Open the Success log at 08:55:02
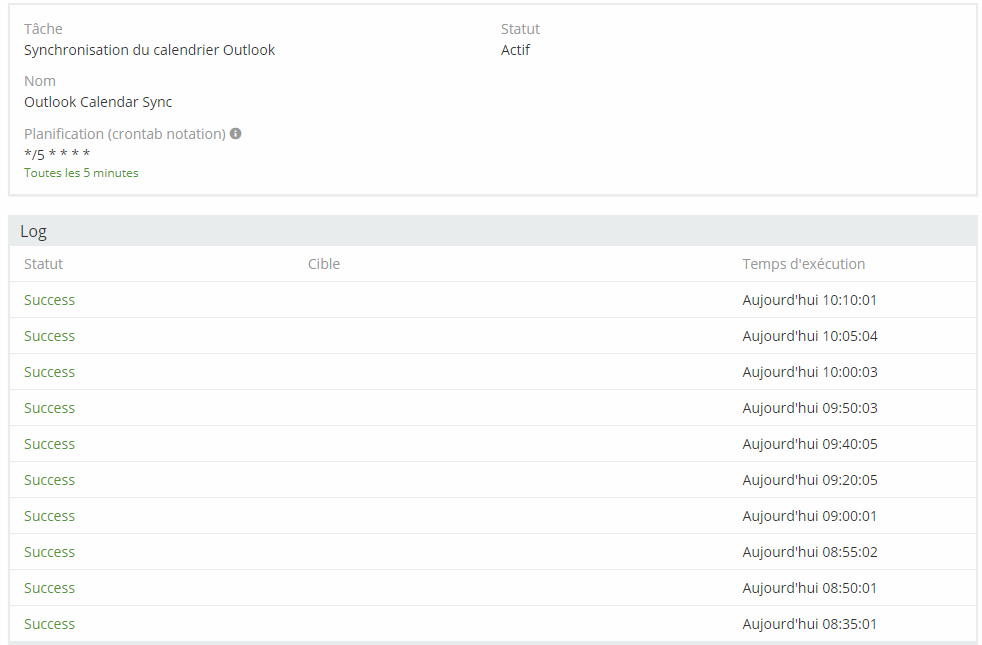The image size is (982, 645). 49,552
